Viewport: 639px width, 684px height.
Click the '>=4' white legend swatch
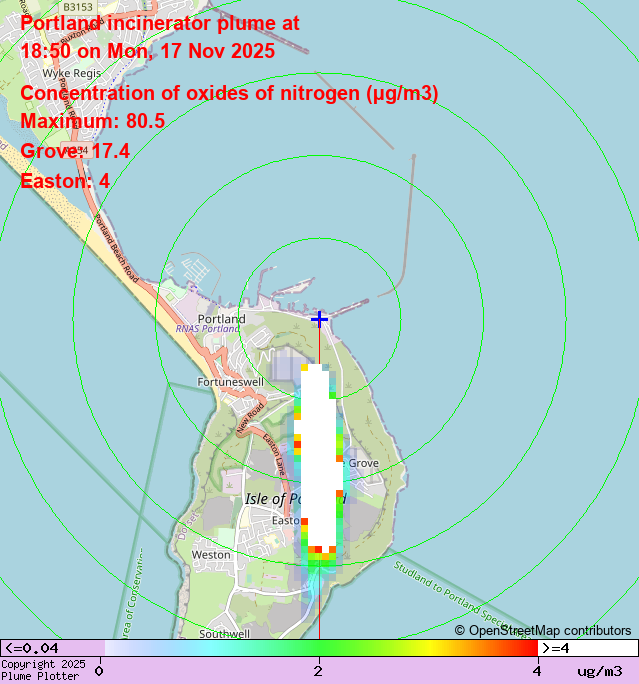tap(588, 648)
